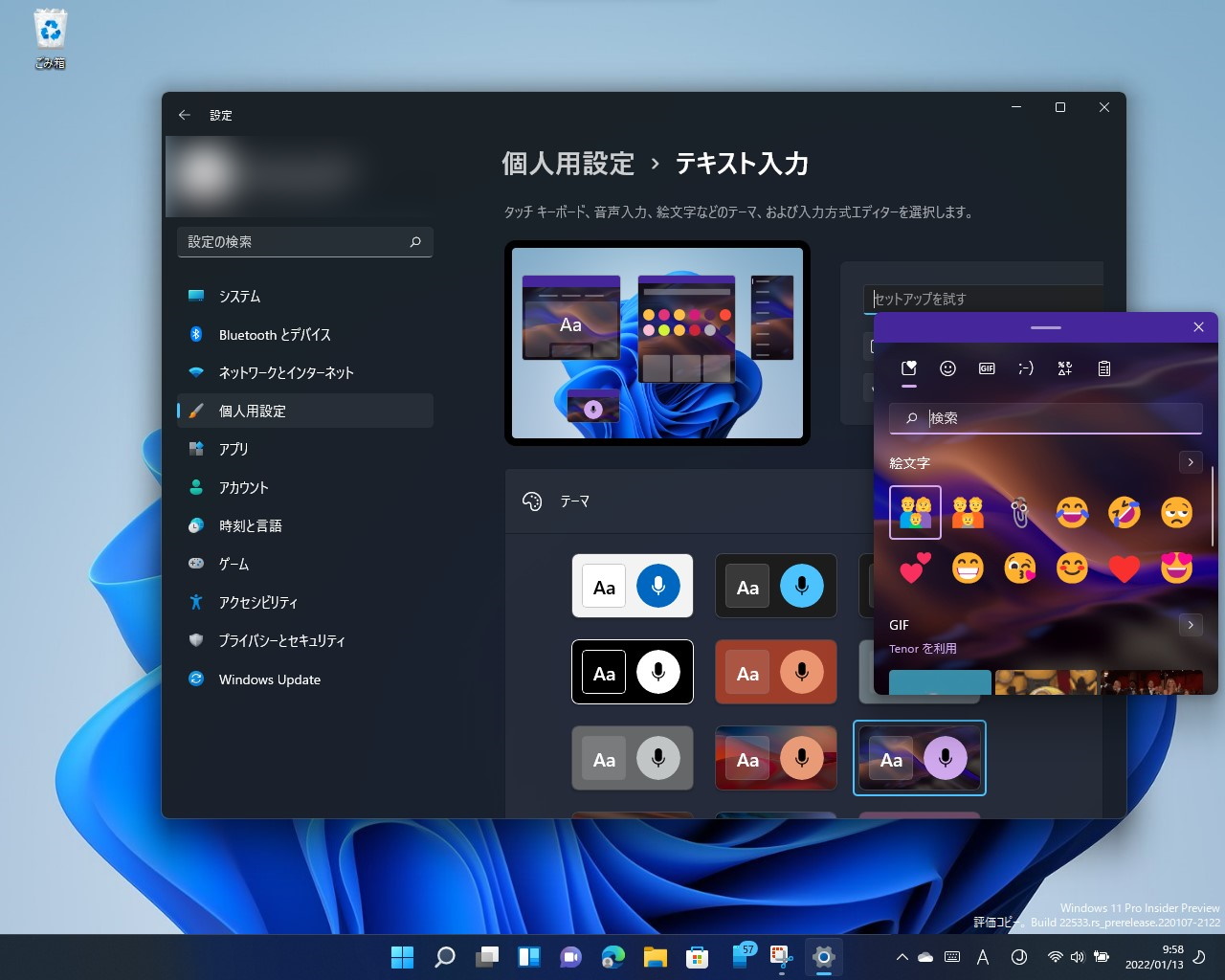This screenshot has width=1225, height=980.
Task: Click the 個人用設定 breadcrumb link
Action: click(x=568, y=164)
